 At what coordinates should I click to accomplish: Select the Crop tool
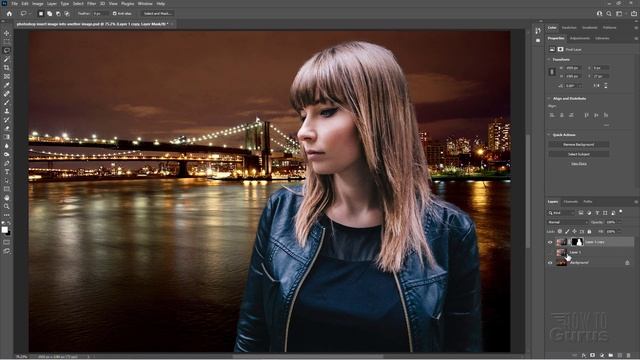pyautogui.click(x=7, y=68)
